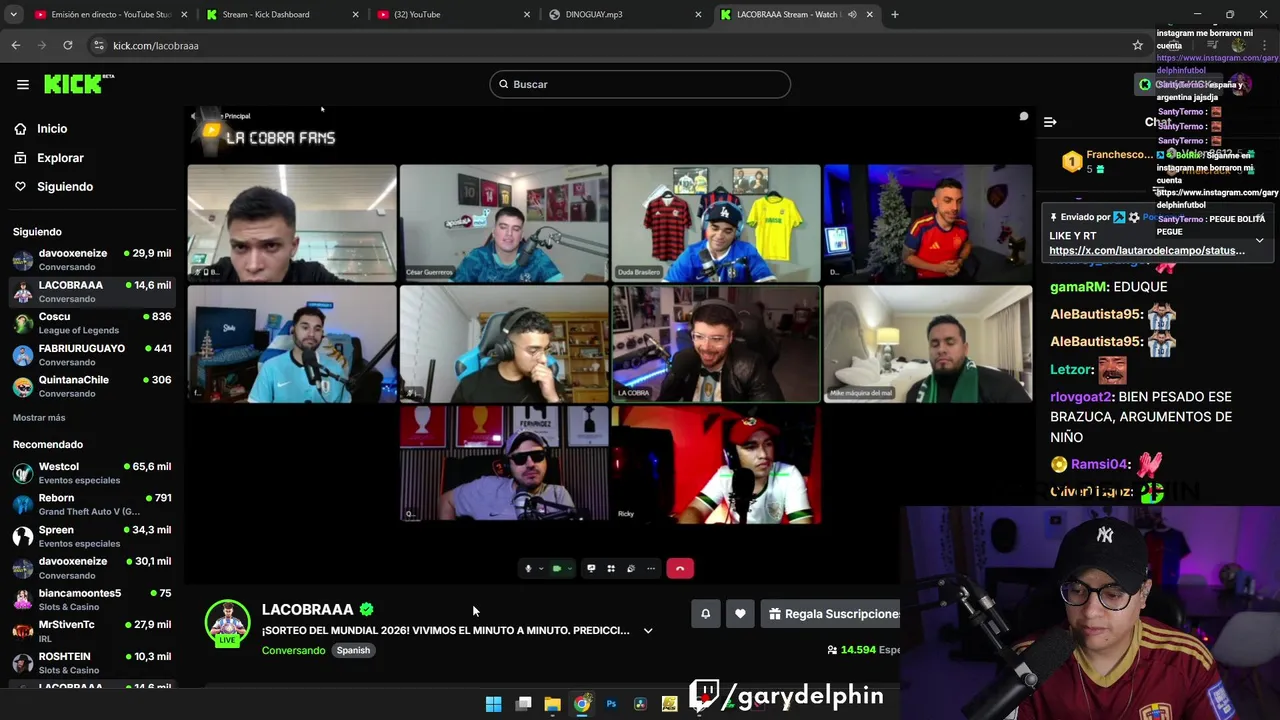Hang up with the red phone button
The width and height of the screenshot is (1280, 720).
pos(680,569)
